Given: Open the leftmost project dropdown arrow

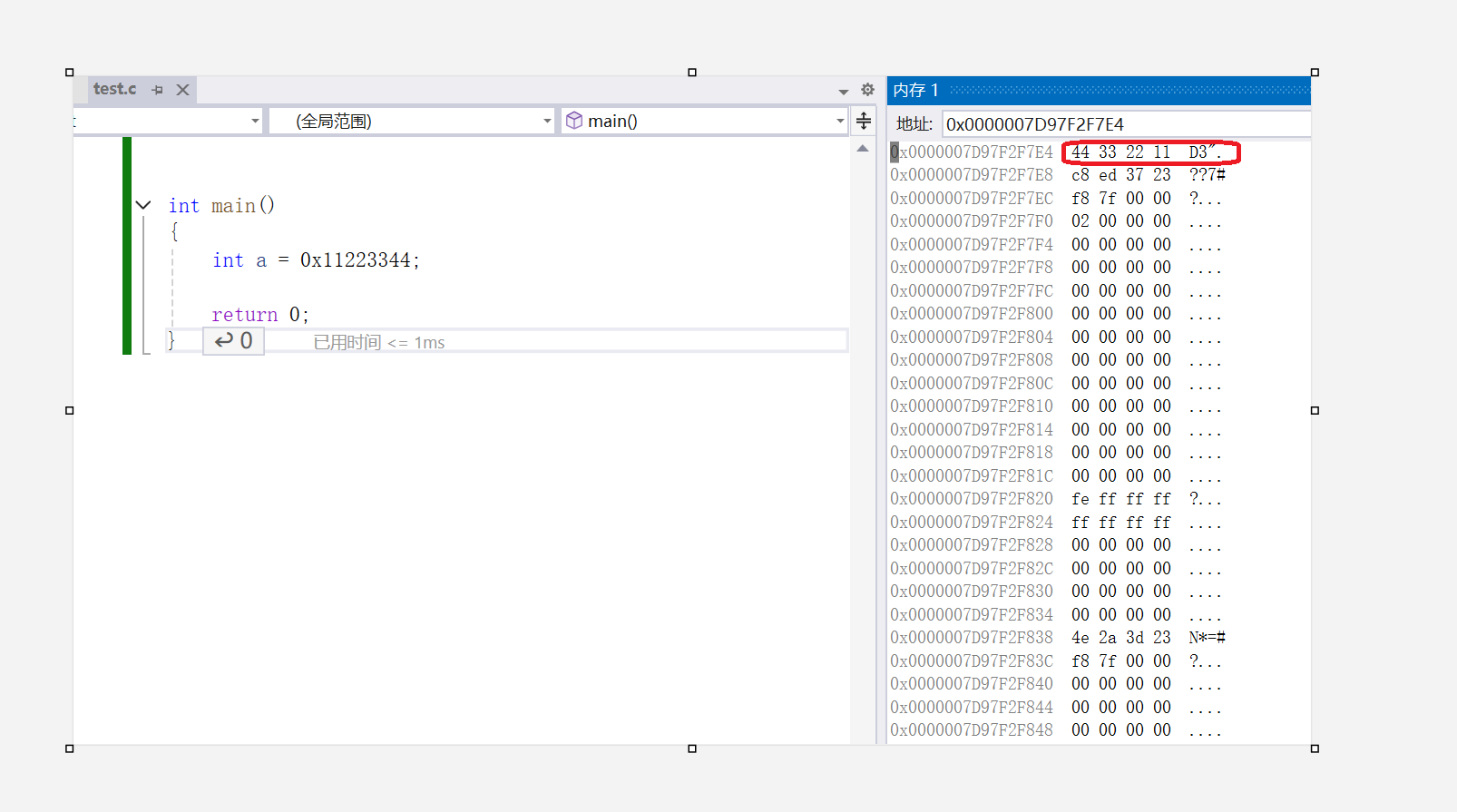Looking at the screenshot, I should (x=255, y=121).
